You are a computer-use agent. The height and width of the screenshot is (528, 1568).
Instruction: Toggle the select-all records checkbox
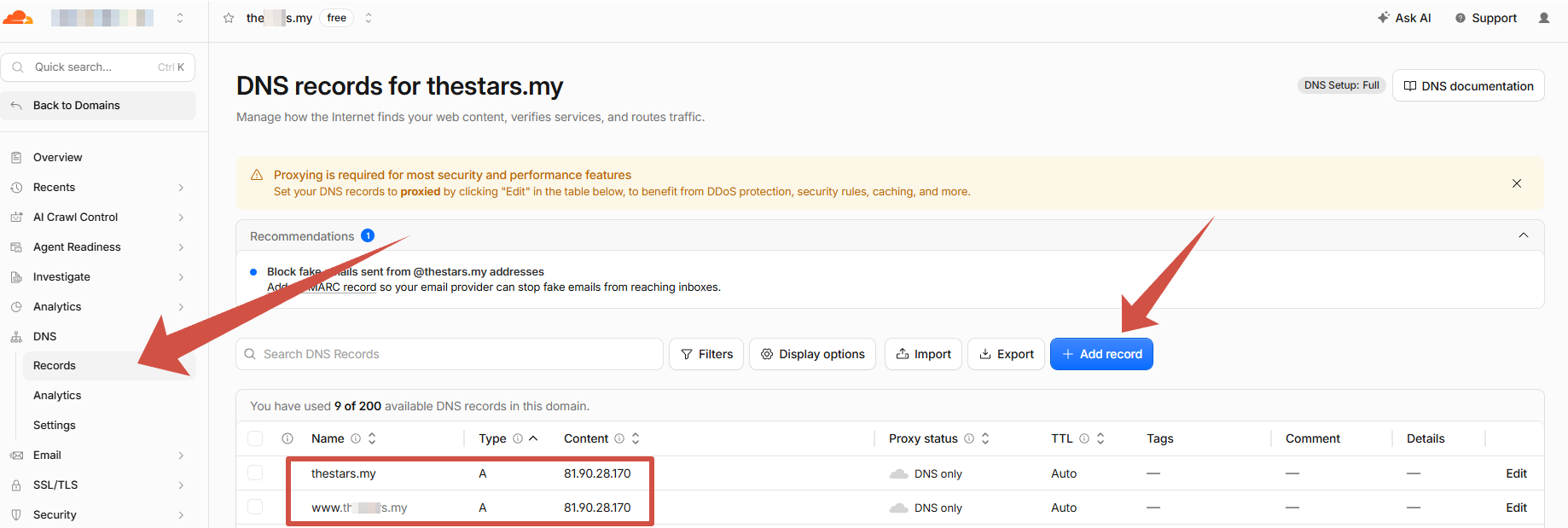coord(255,438)
